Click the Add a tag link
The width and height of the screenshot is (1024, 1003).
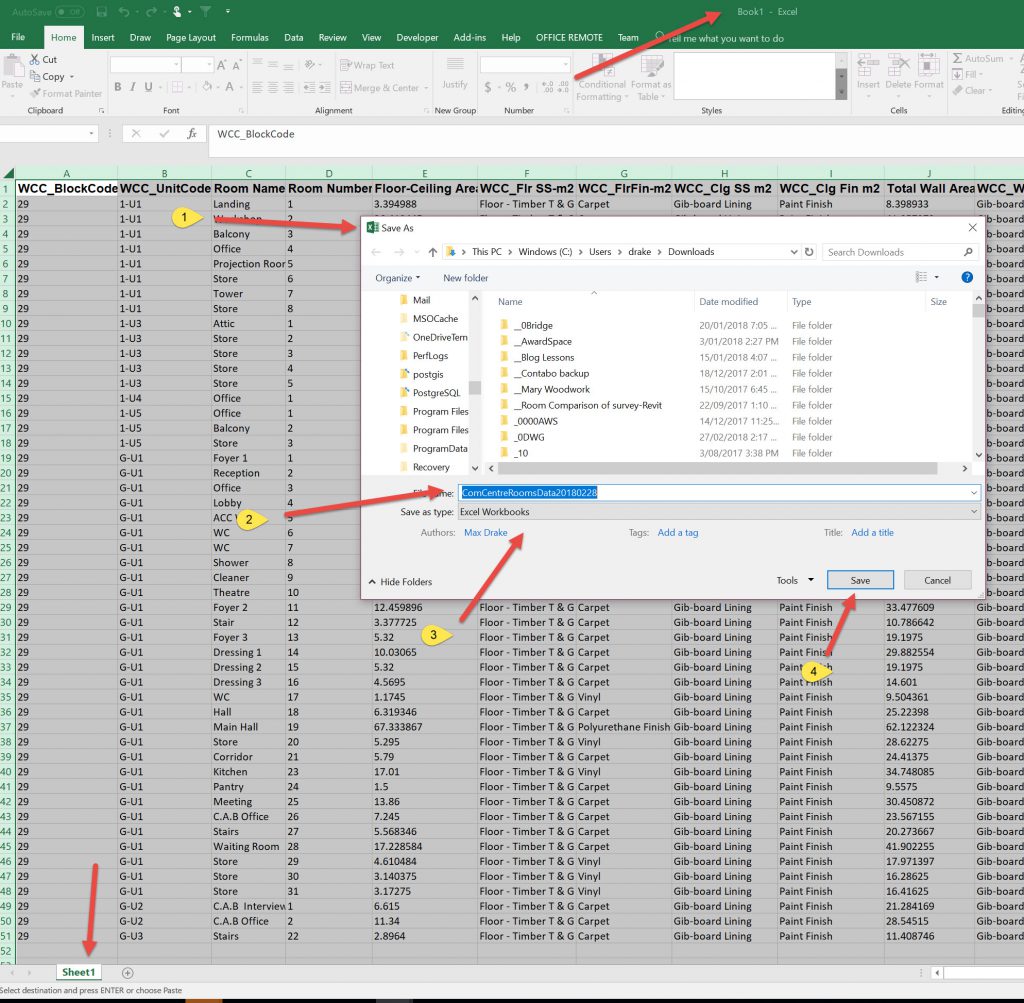(x=677, y=533)
